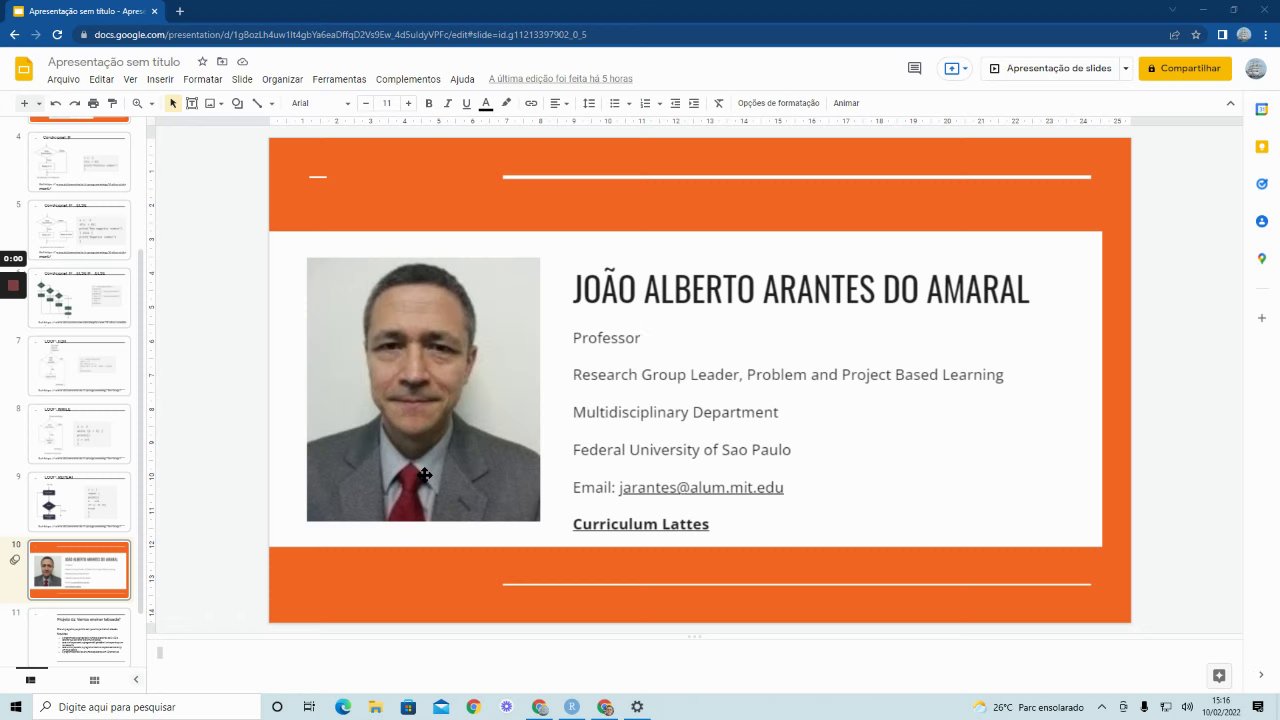Toggle Bold formatting
This screenshot has width=1280, height=720.
coord(429,103)
